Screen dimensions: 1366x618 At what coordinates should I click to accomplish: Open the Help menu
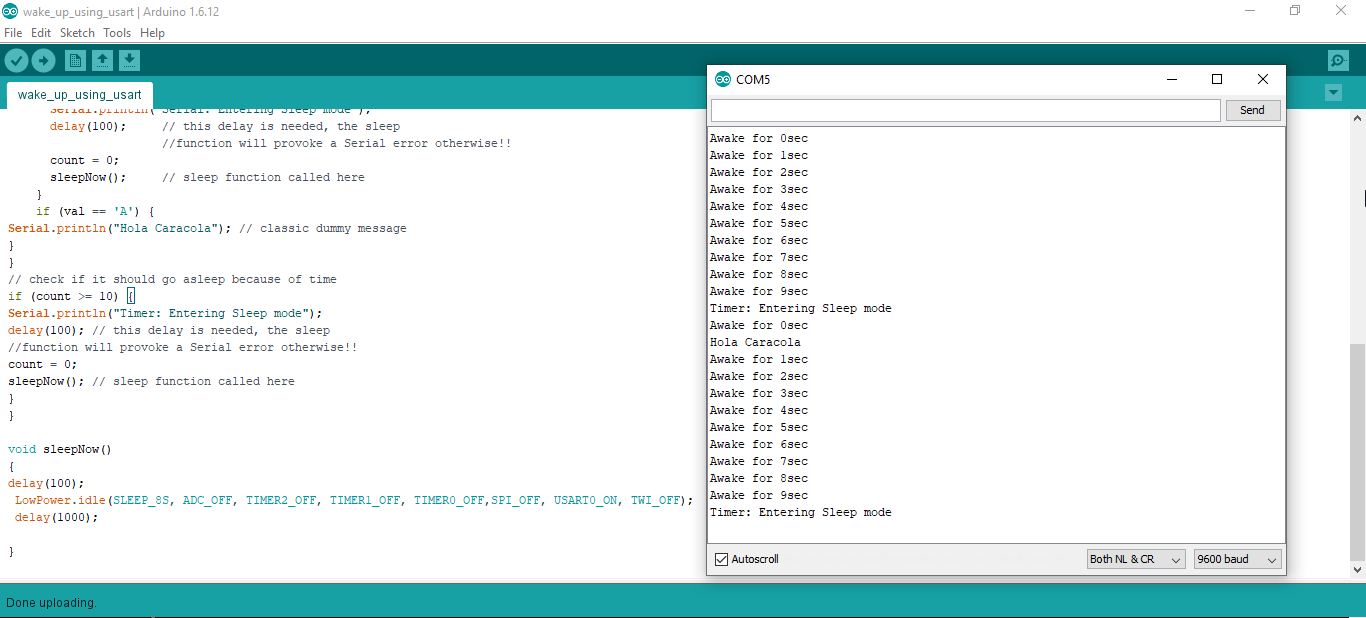152,33
